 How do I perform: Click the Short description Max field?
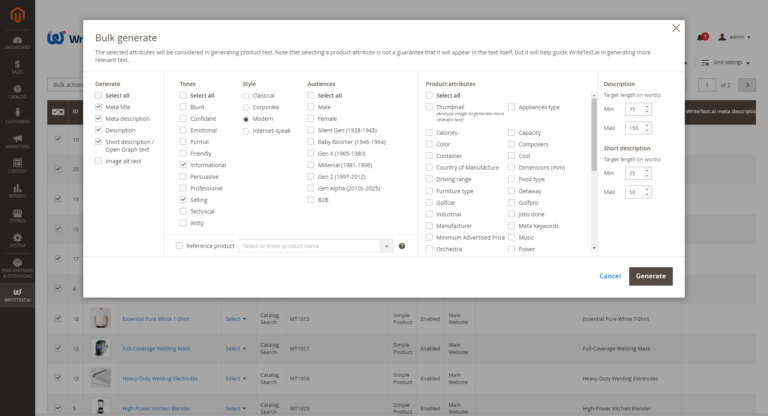(638, 192)
